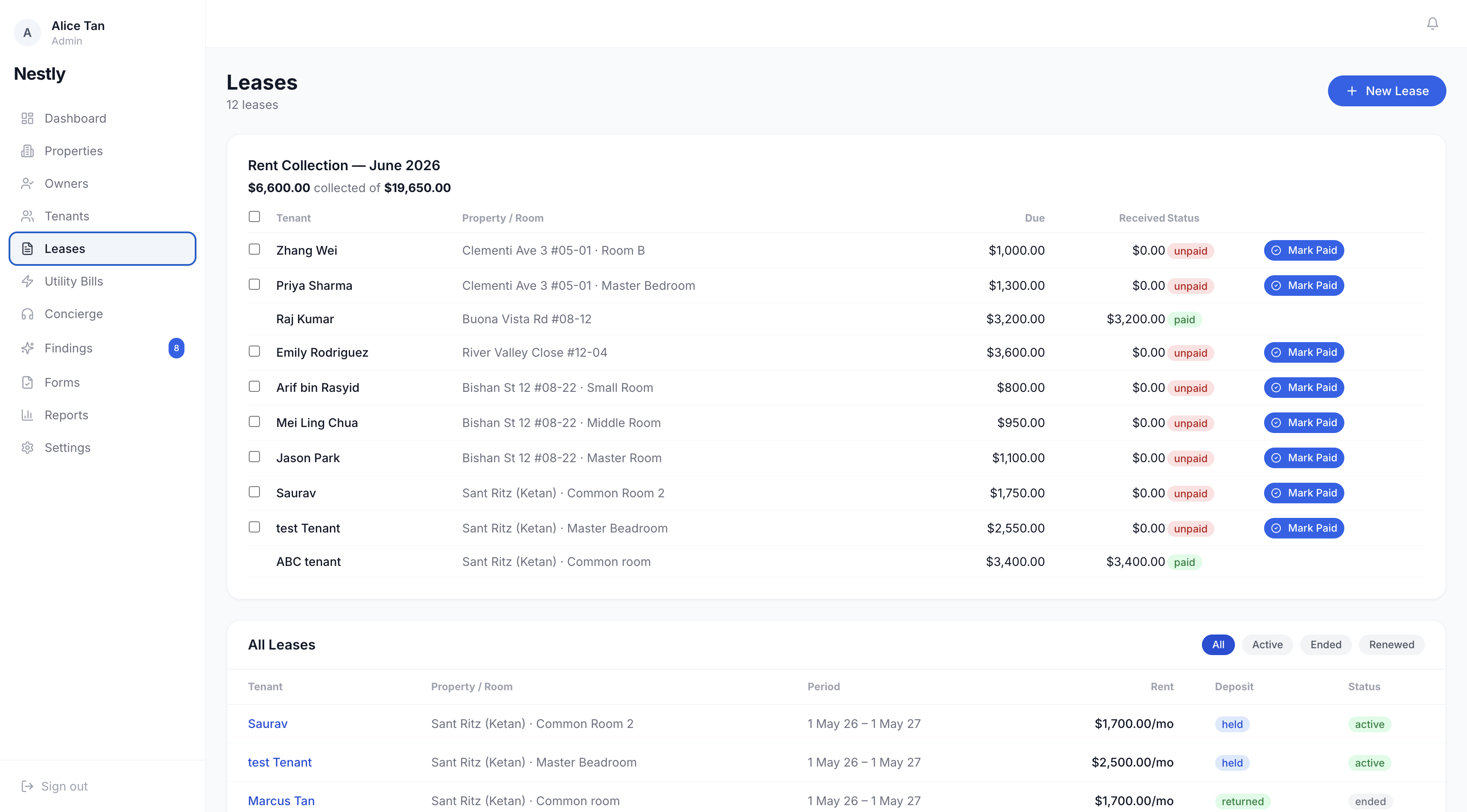This screenshot has width=1467, height=812.
Task: Mark Saurav's rent as paid
Action: [x=1304, y=493]
